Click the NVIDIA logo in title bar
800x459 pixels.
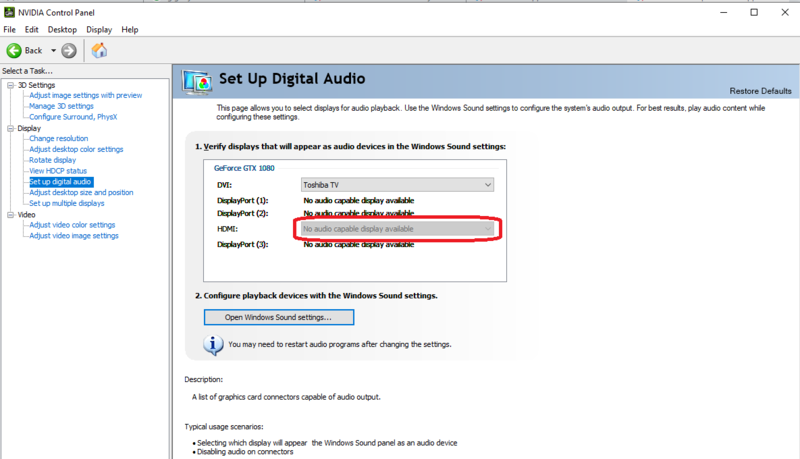pyautogui.click(x=9, y=12)
